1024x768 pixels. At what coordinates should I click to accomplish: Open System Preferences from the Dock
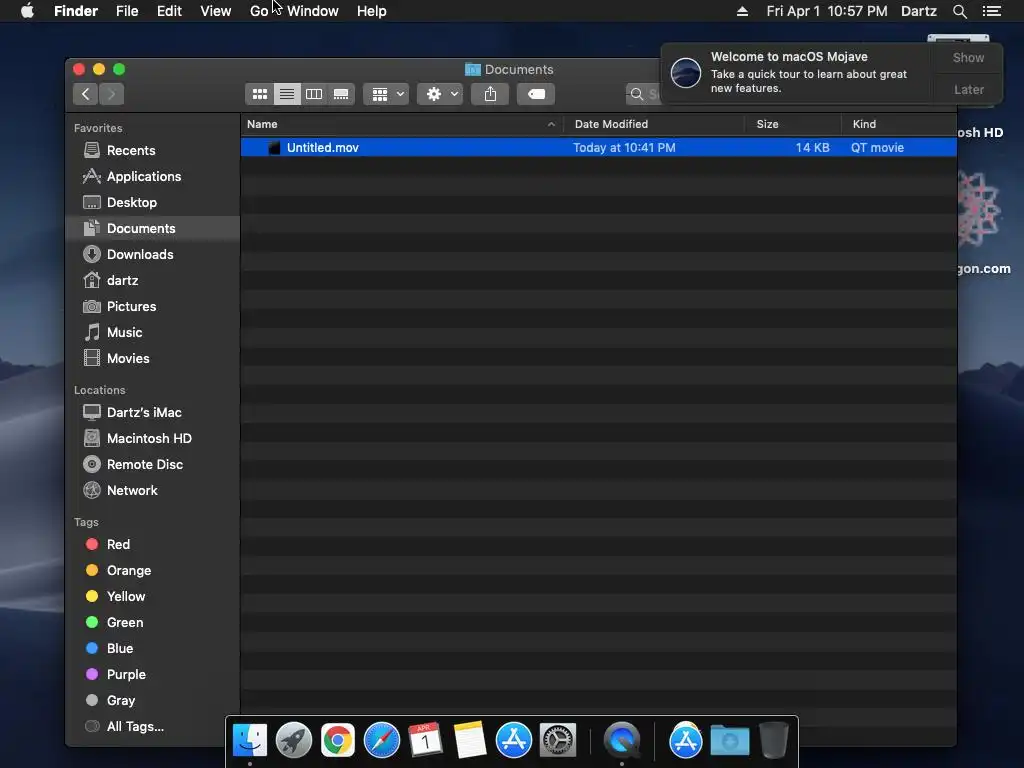pyautogui.click(x=558, y=740)
